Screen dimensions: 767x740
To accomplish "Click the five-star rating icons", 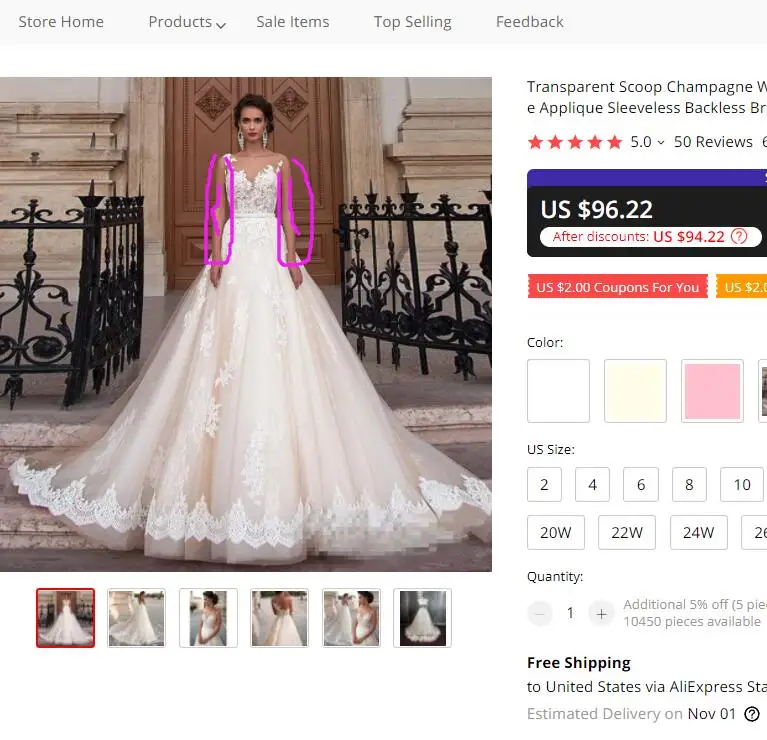I will [x=575, y=142].
